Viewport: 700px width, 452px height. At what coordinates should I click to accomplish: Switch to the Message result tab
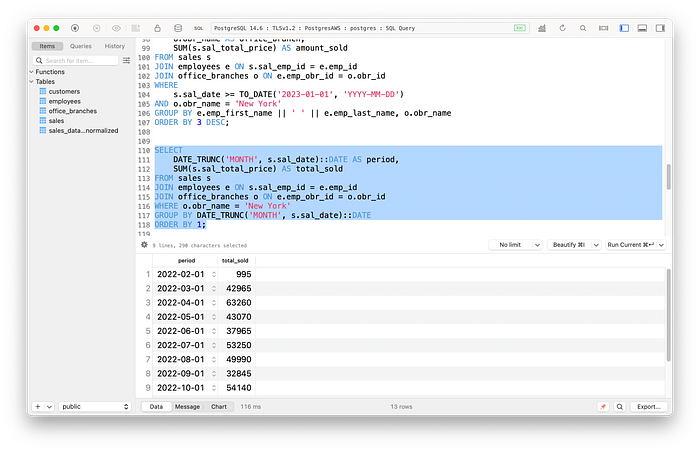188,406
